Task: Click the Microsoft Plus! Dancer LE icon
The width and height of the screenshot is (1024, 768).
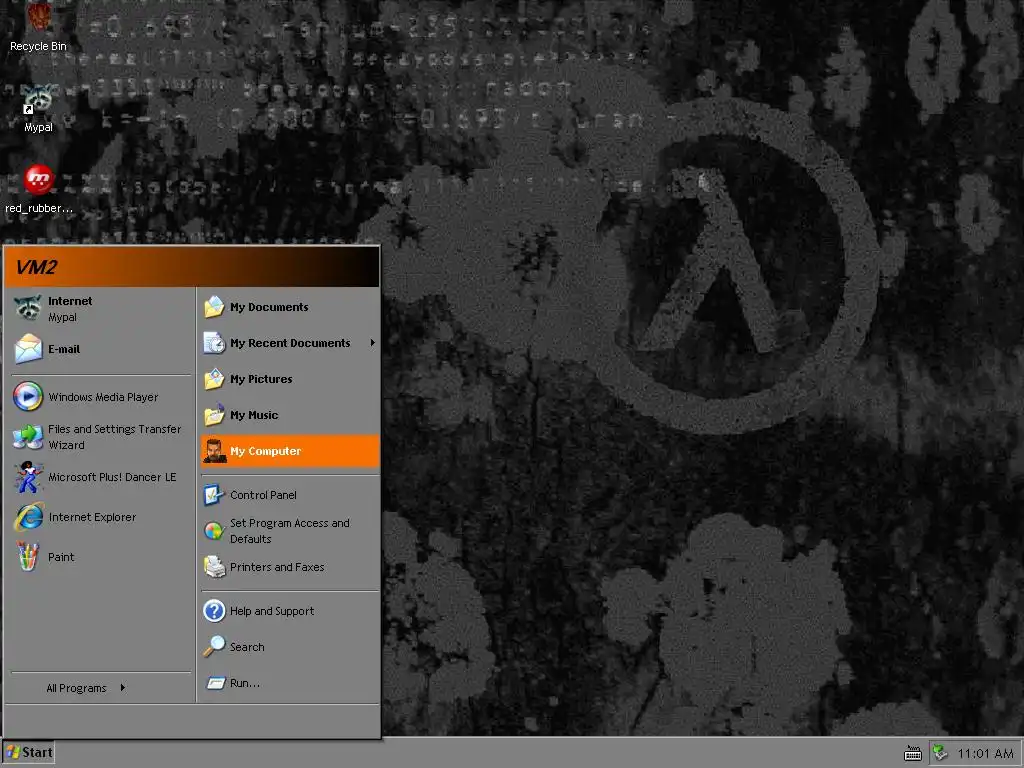Action: point(28,477)
